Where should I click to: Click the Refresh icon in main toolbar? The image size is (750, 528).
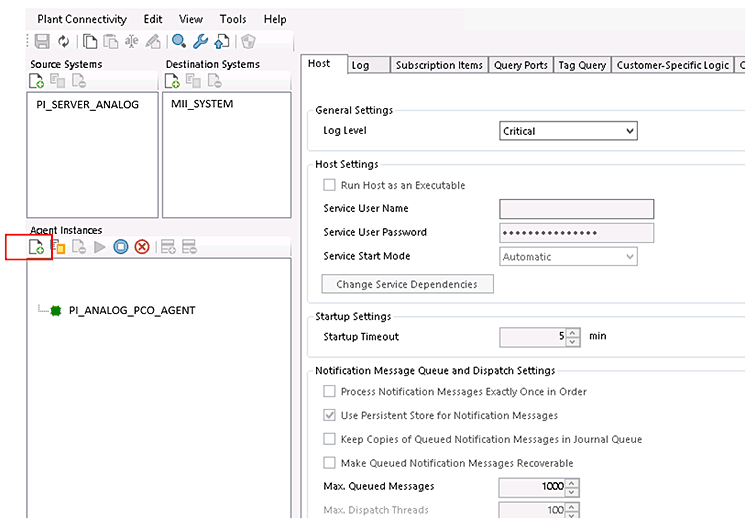click(x=64, y=41)
